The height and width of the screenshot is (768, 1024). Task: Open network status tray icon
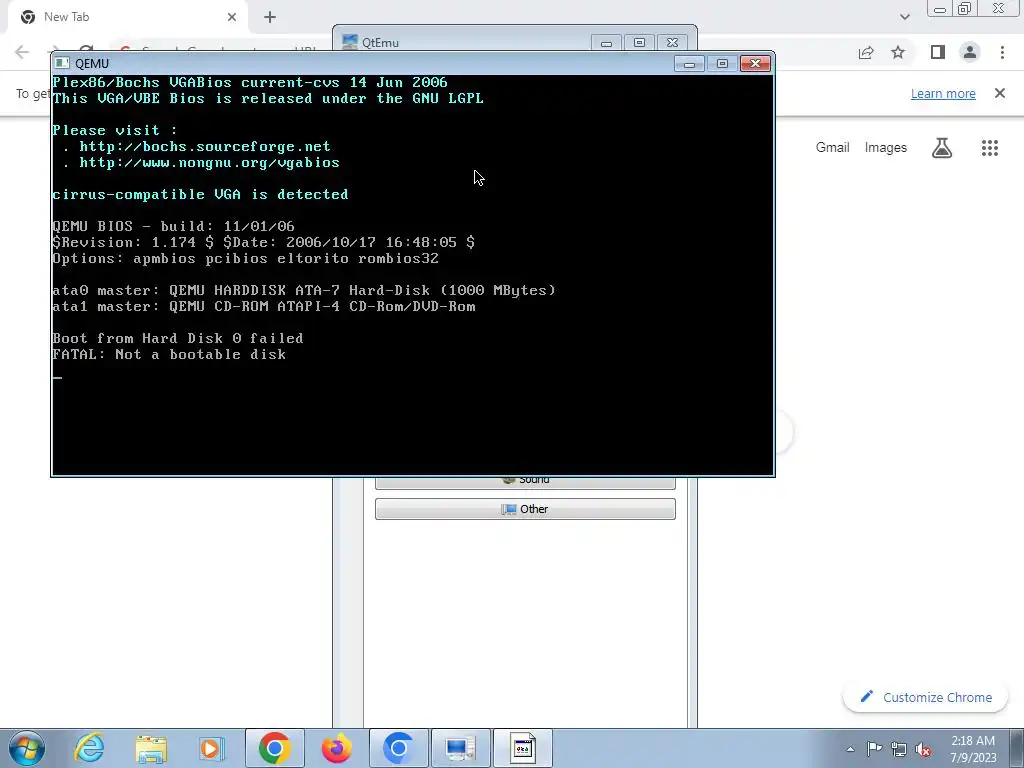click(x=899, y=749)
